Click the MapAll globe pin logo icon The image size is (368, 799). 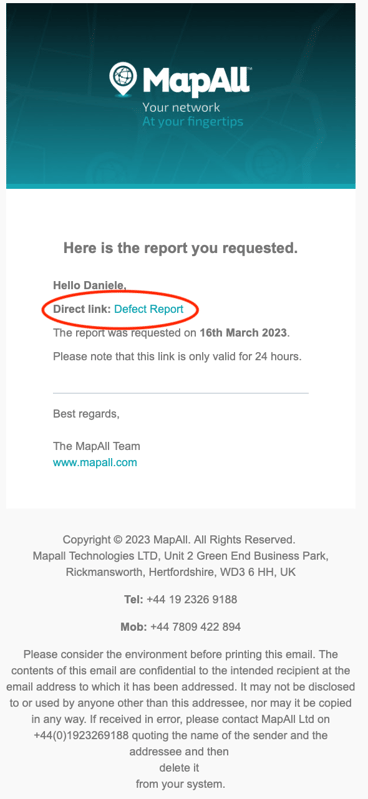tap(123, 79)
